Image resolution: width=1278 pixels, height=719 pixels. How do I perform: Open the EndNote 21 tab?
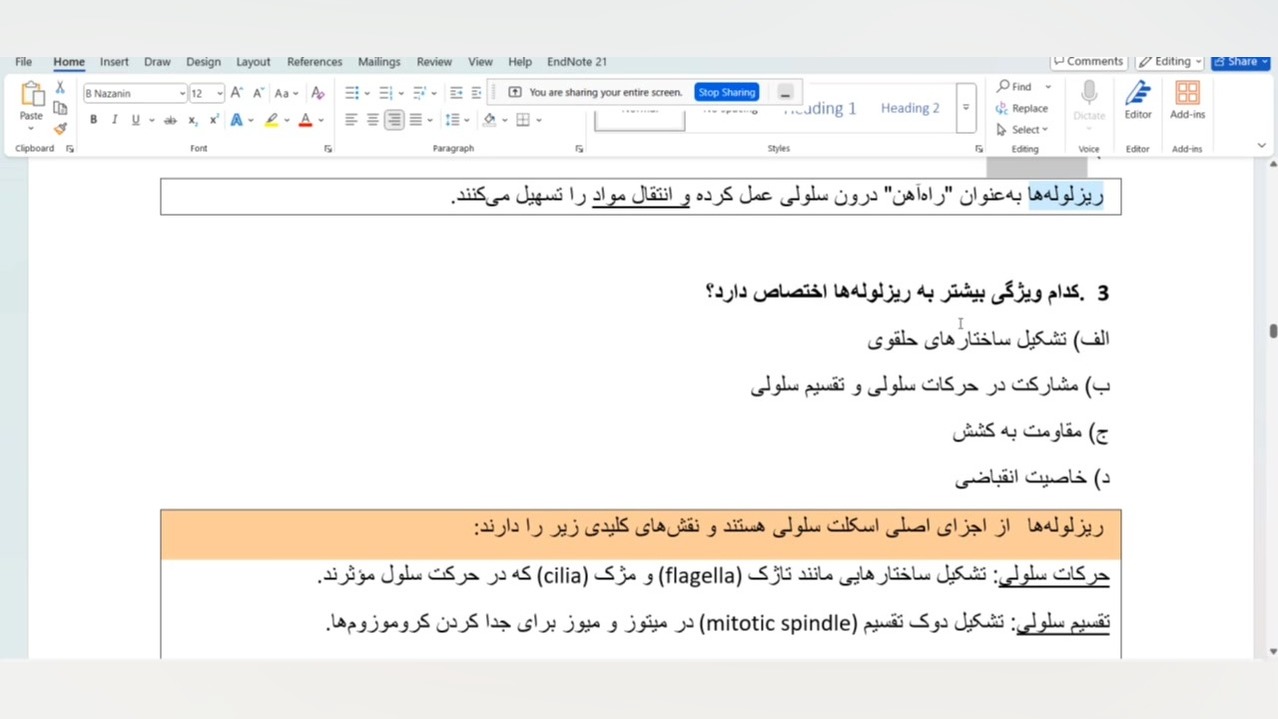576,62
